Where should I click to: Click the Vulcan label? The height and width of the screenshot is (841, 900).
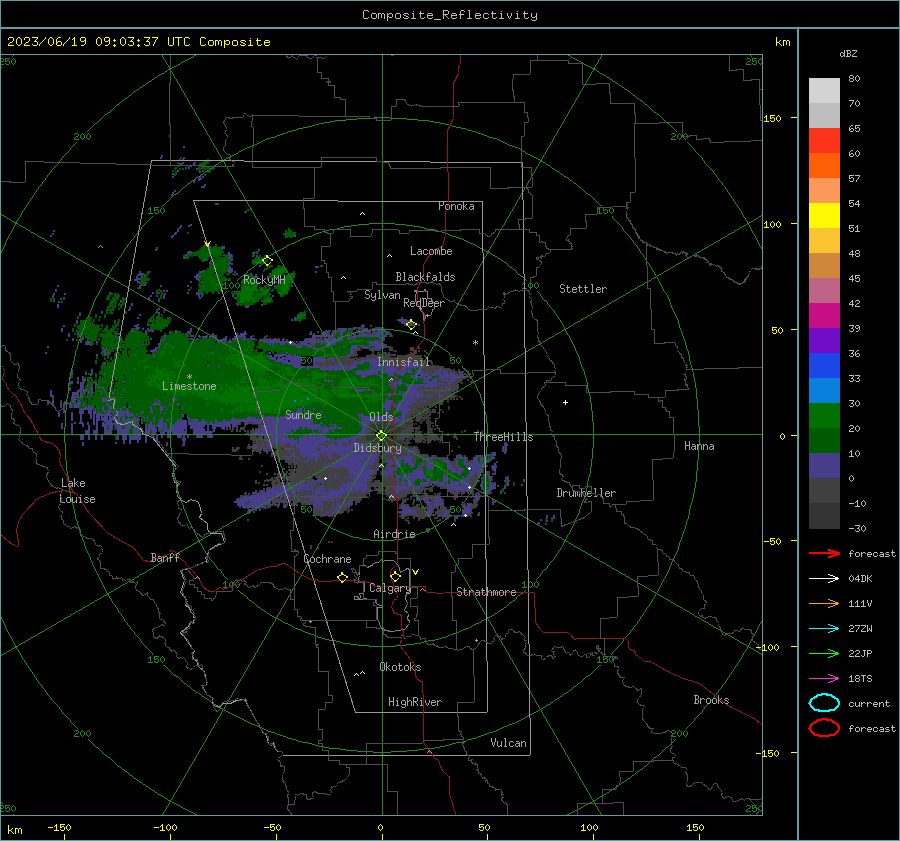pos(508,743)
